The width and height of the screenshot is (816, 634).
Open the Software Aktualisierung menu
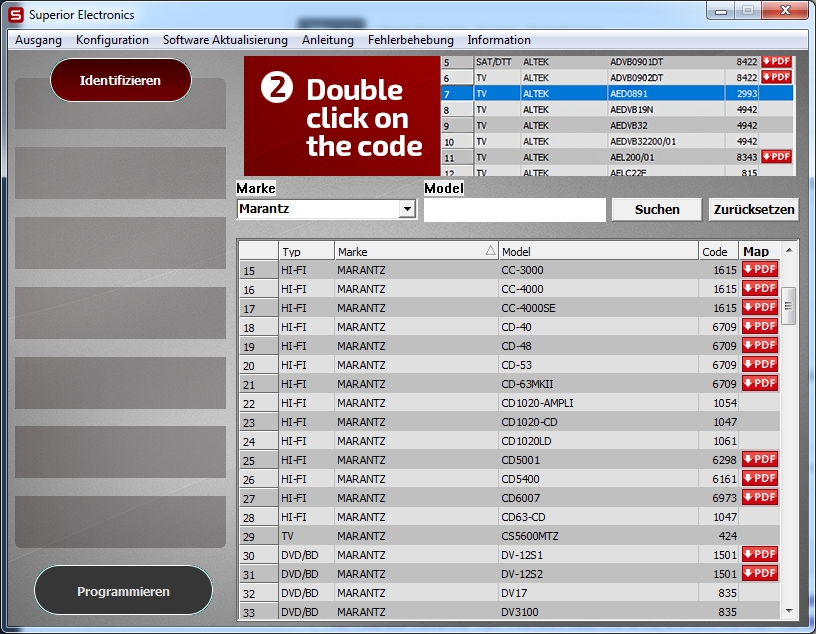[225, 40]
